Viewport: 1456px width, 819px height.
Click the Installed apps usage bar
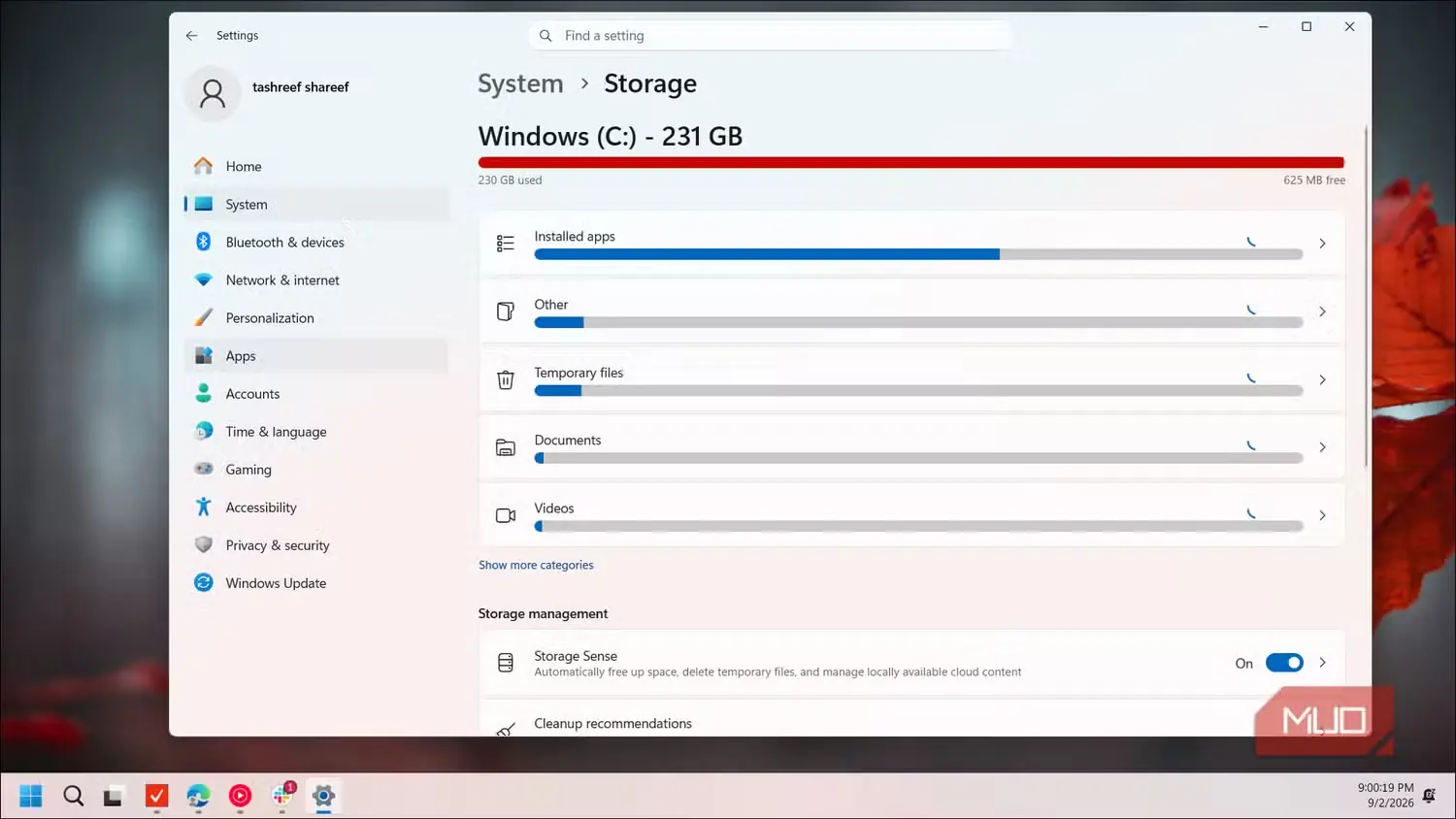918,254
